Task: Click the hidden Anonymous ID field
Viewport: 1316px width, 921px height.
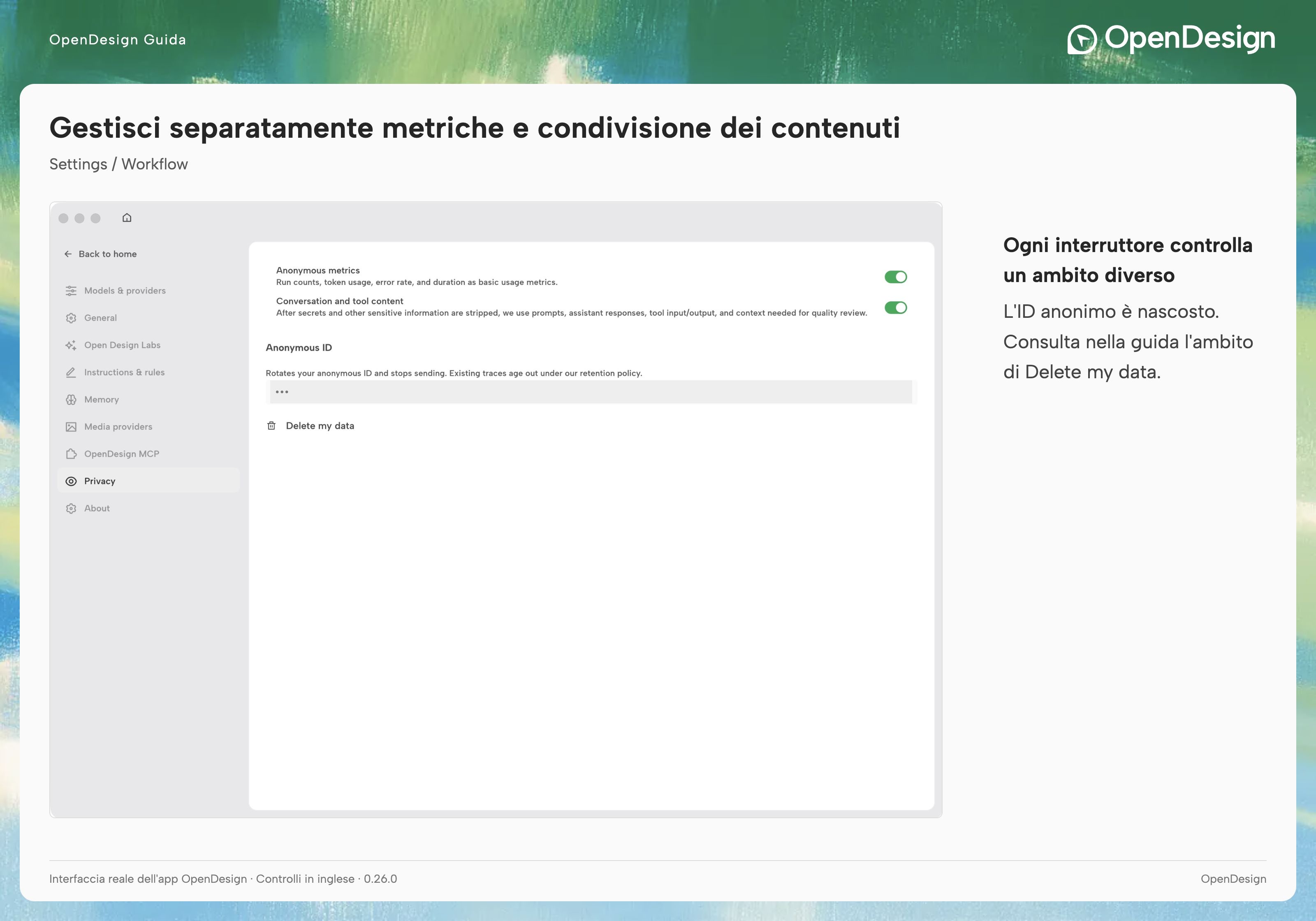Action: [591, 392]
